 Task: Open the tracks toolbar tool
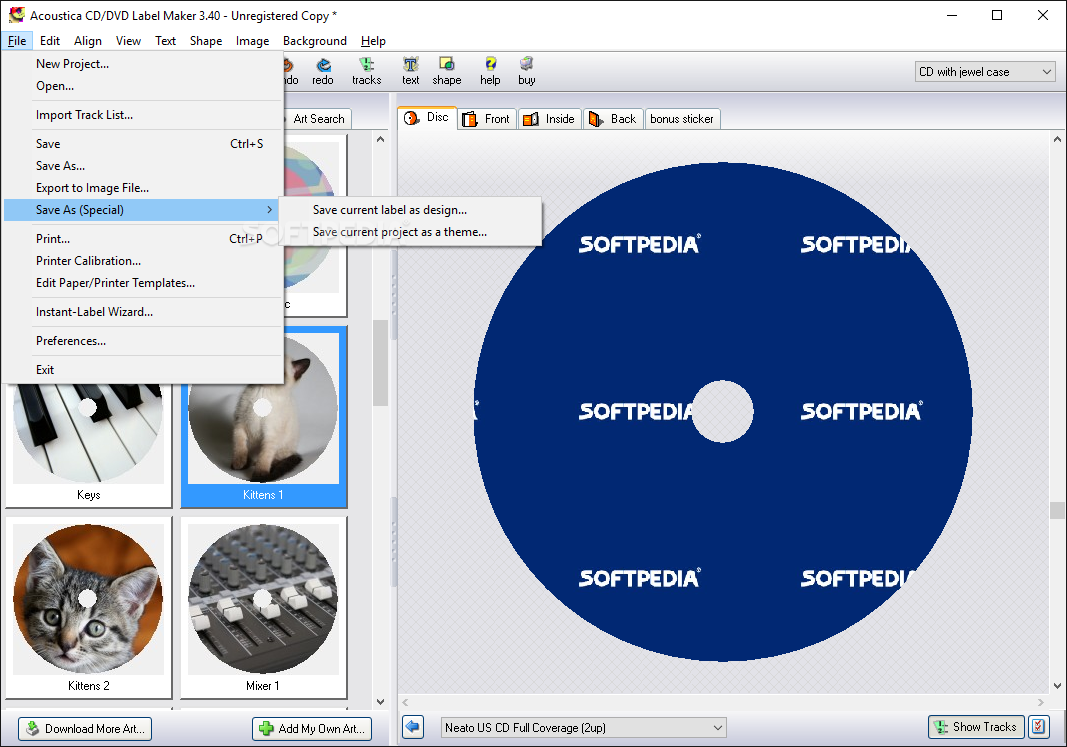(366, 71)
